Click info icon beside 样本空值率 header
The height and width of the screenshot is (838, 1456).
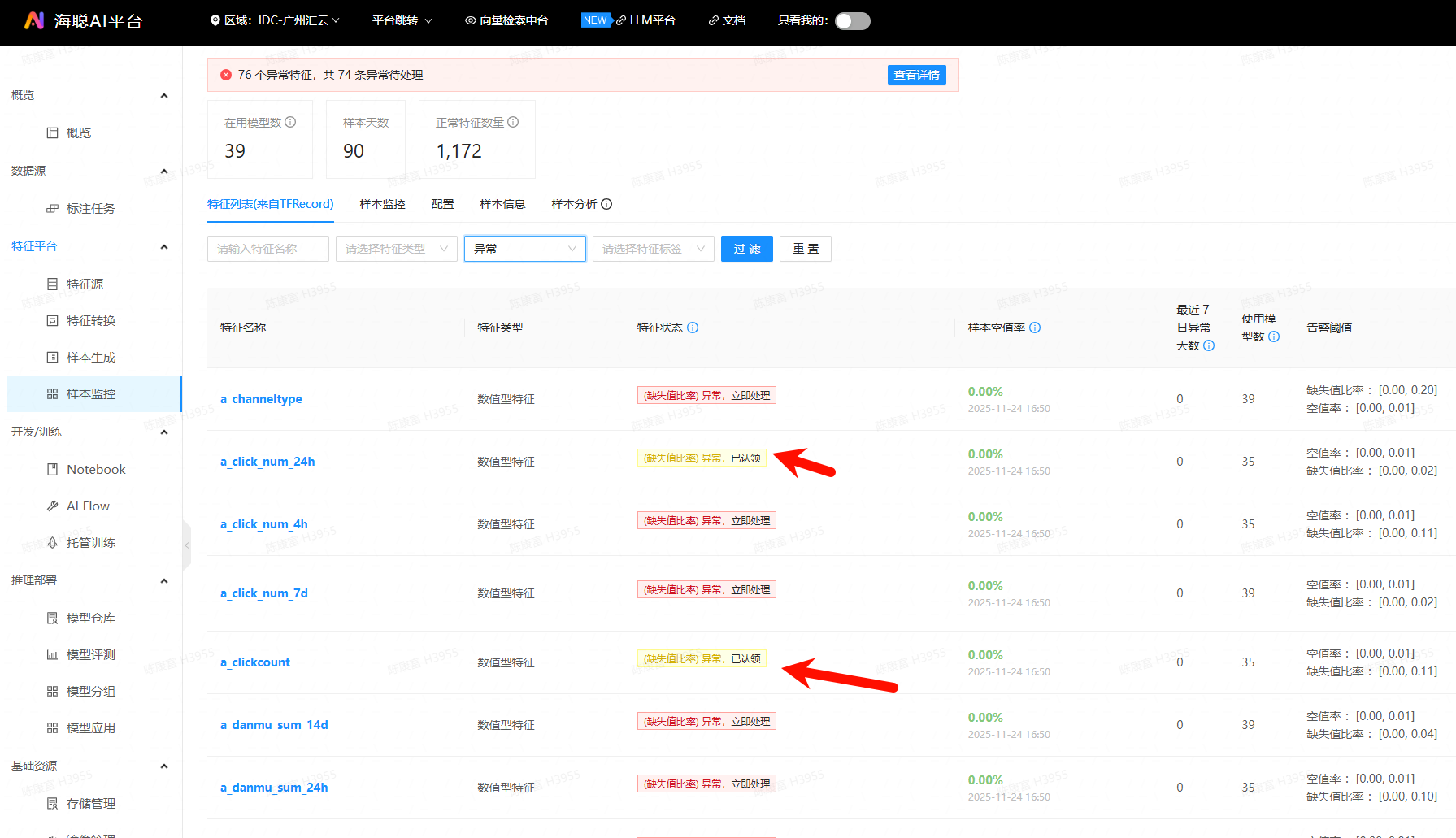(x=1035, y=328)
